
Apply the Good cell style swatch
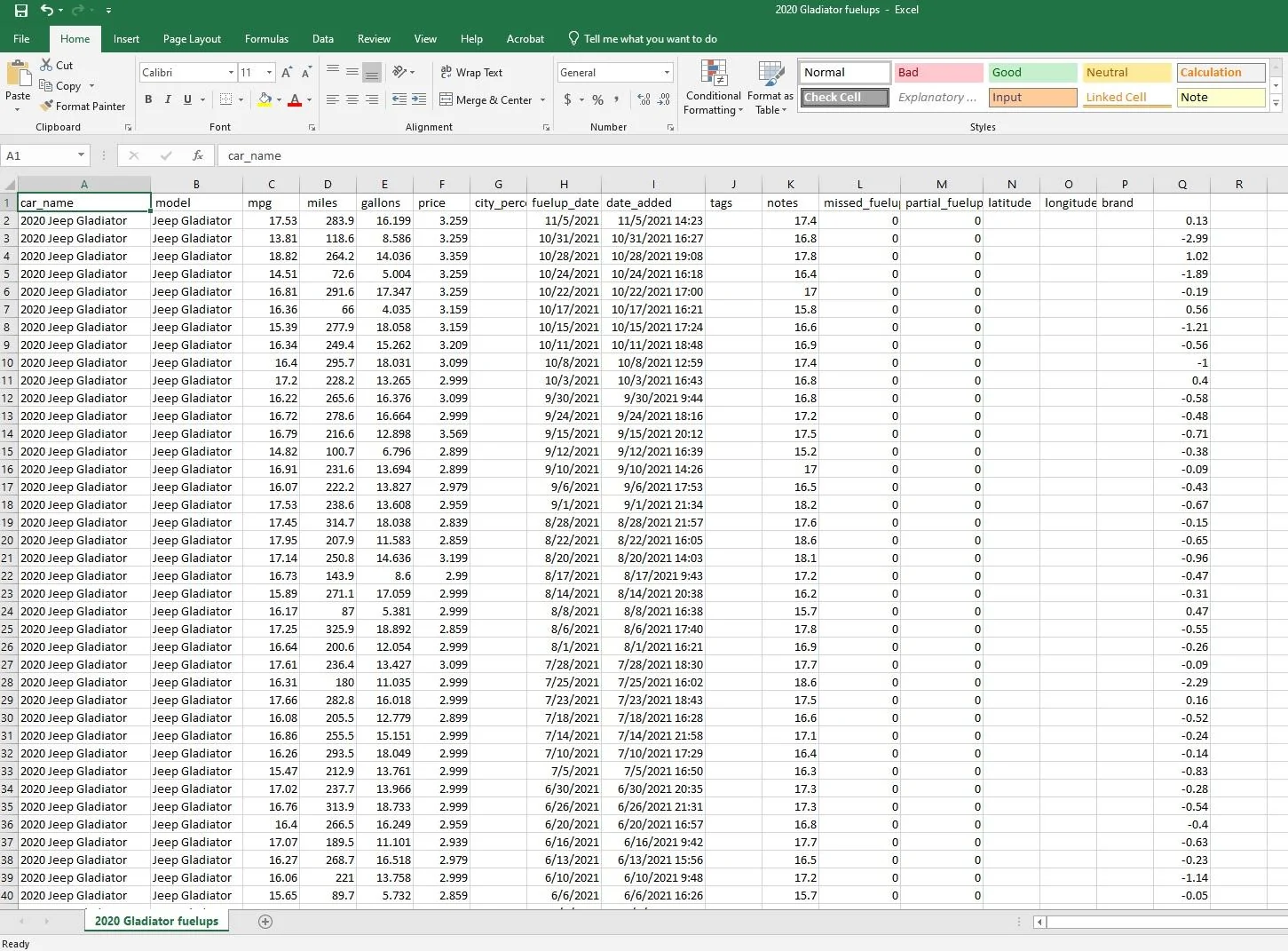pos(1032,73)
